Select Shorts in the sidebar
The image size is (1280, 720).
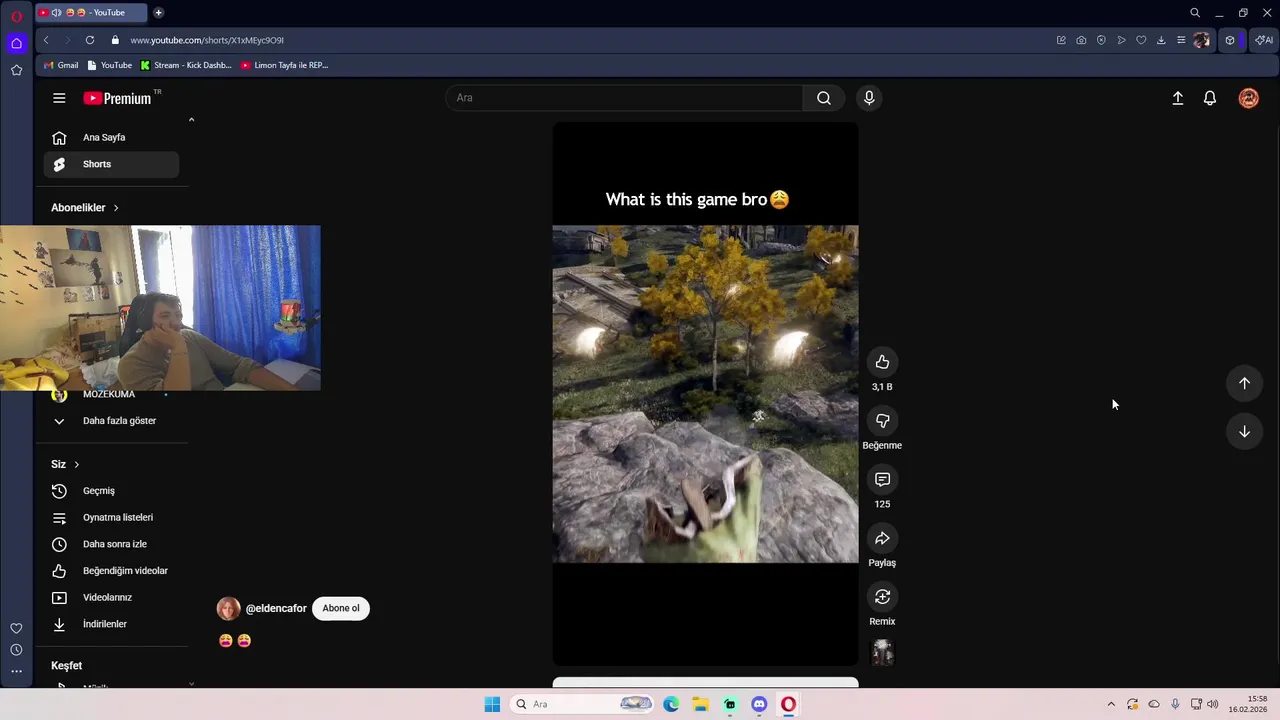pyautogui.click(x=111, y=164)
